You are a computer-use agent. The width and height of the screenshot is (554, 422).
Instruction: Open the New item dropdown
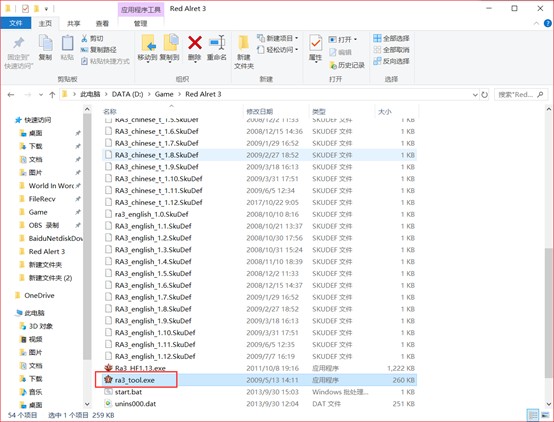pyautogui.click(x=296, y=38)
